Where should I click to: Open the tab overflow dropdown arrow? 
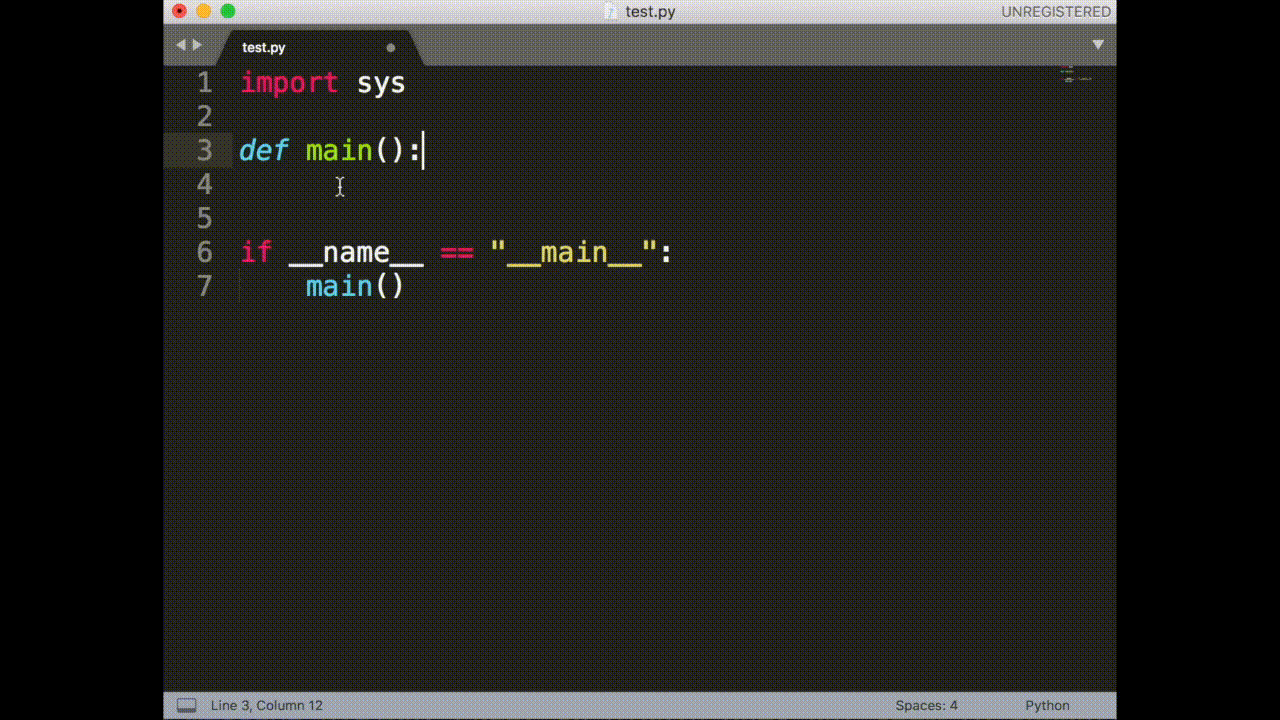tap(1098, 44)
